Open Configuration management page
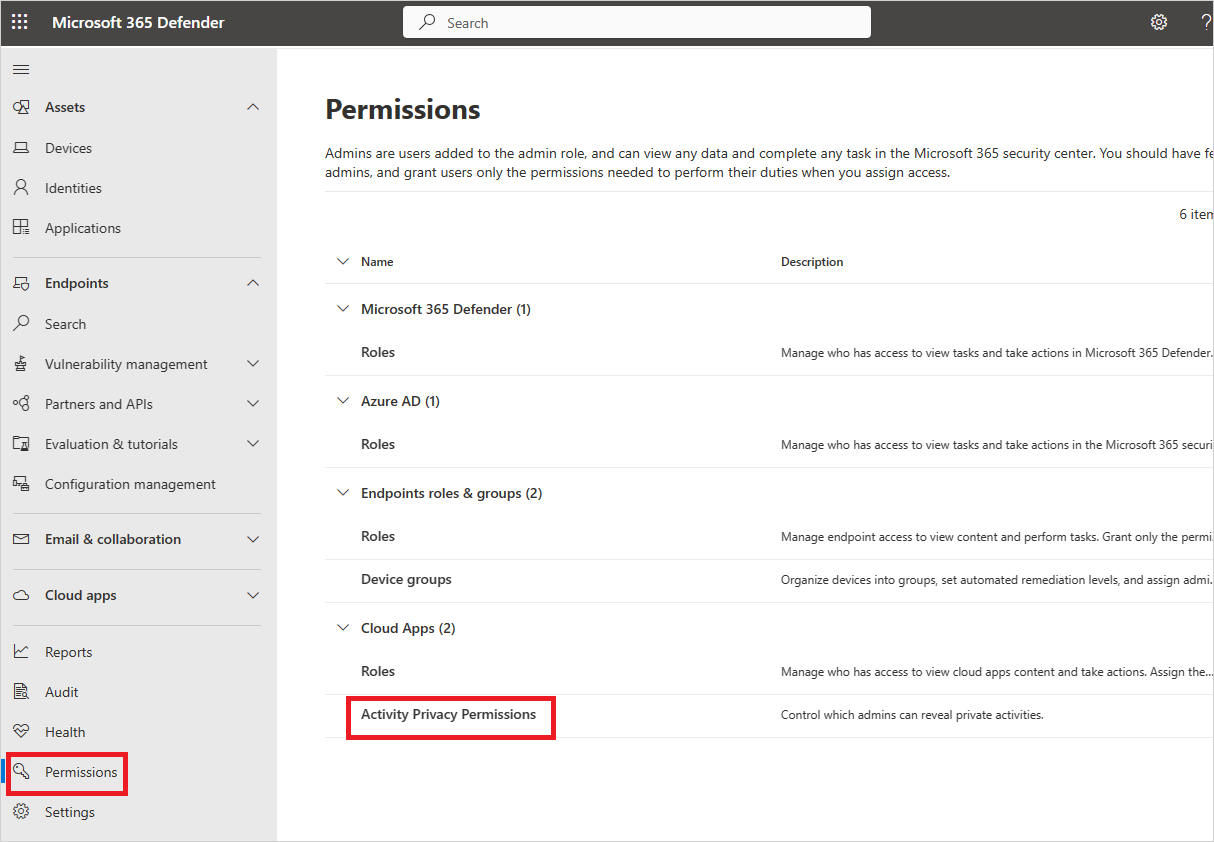1214x842 pixels. [x=130, y=484]
